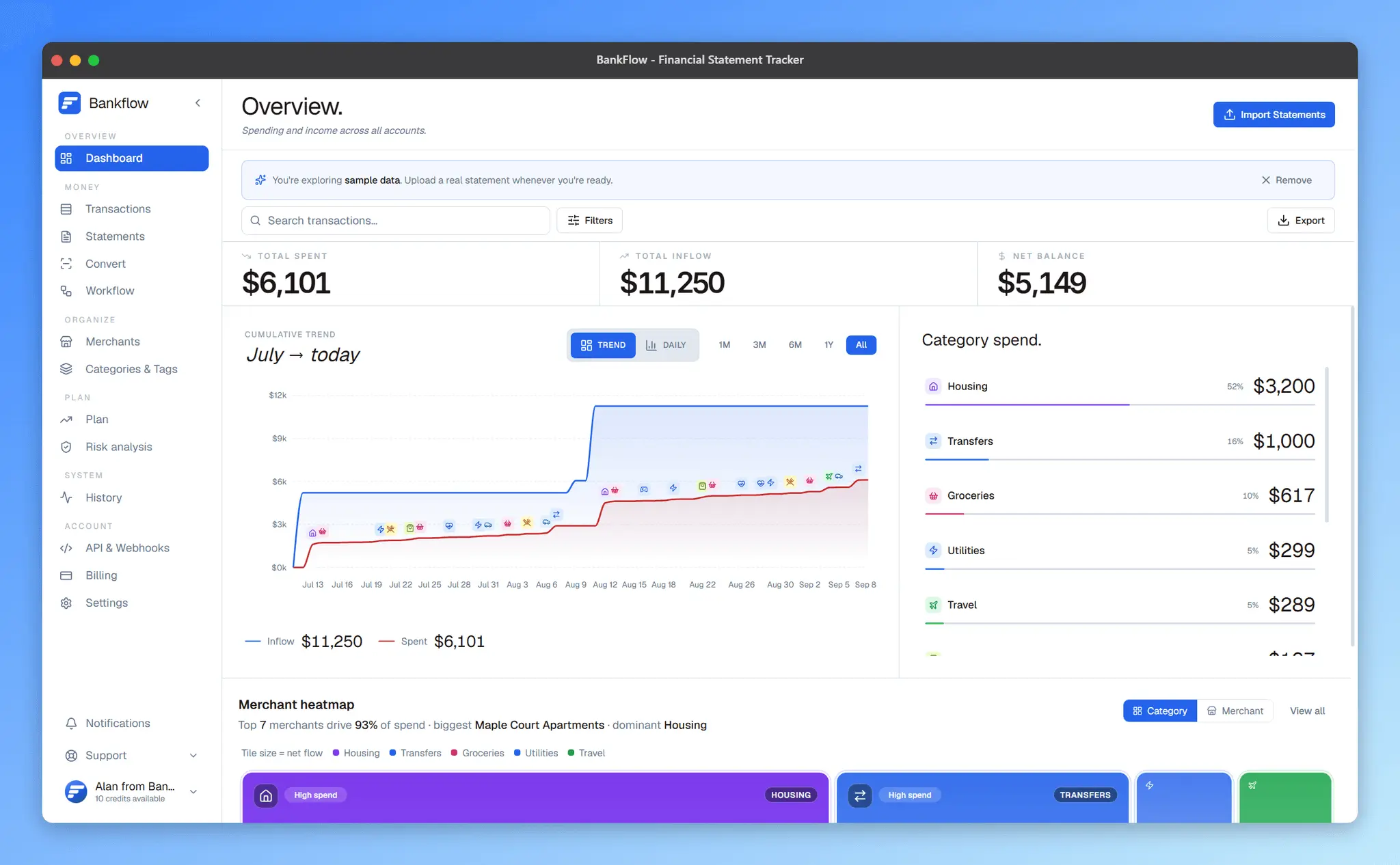The width and height of the screenshot is (1400, 865).
Task: Click Import Statements button
Action: (x=1274, y=115)
